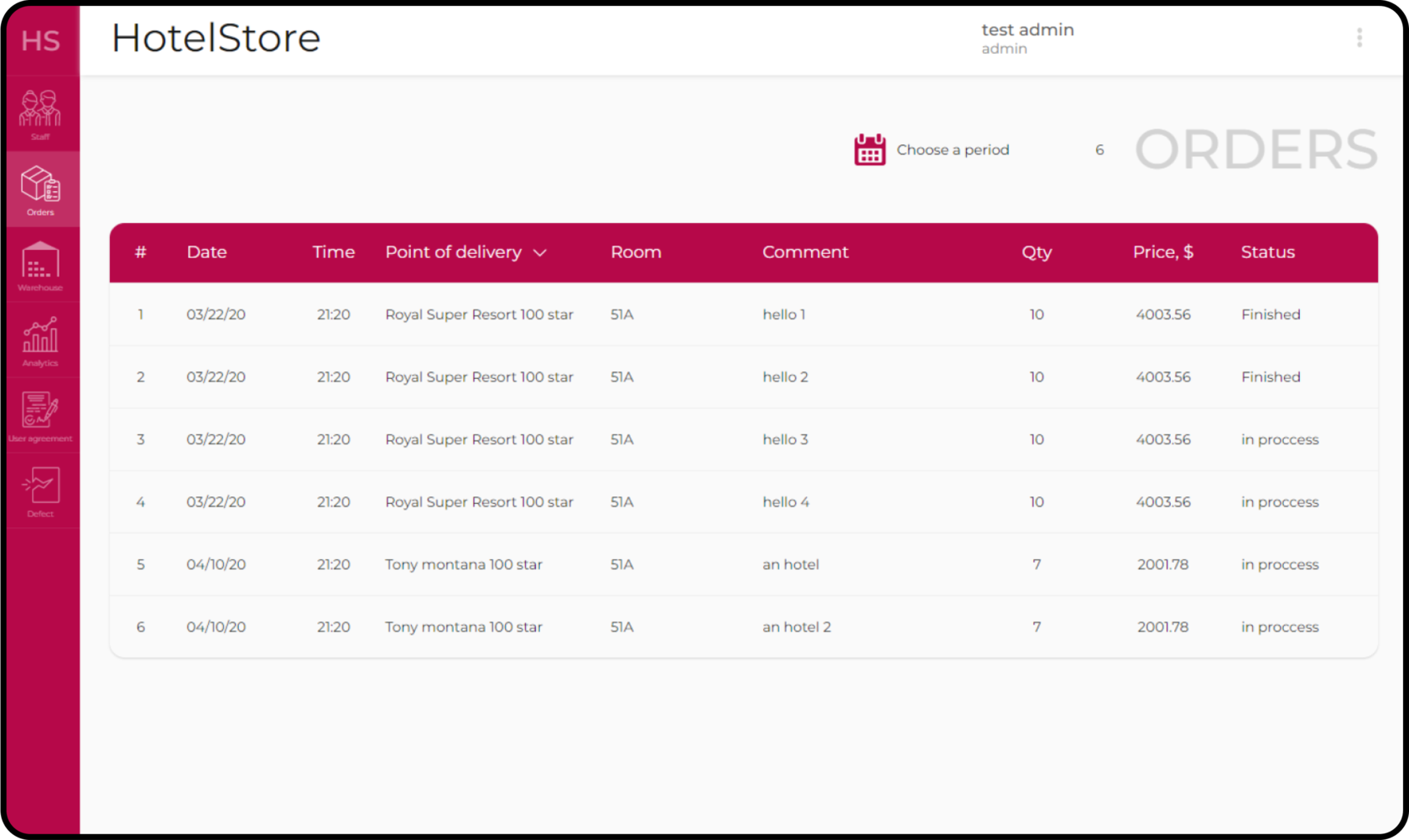Click quantity 7 in row 6
This screenshot has height=840, width=1409.
[x=1037, y=627]
